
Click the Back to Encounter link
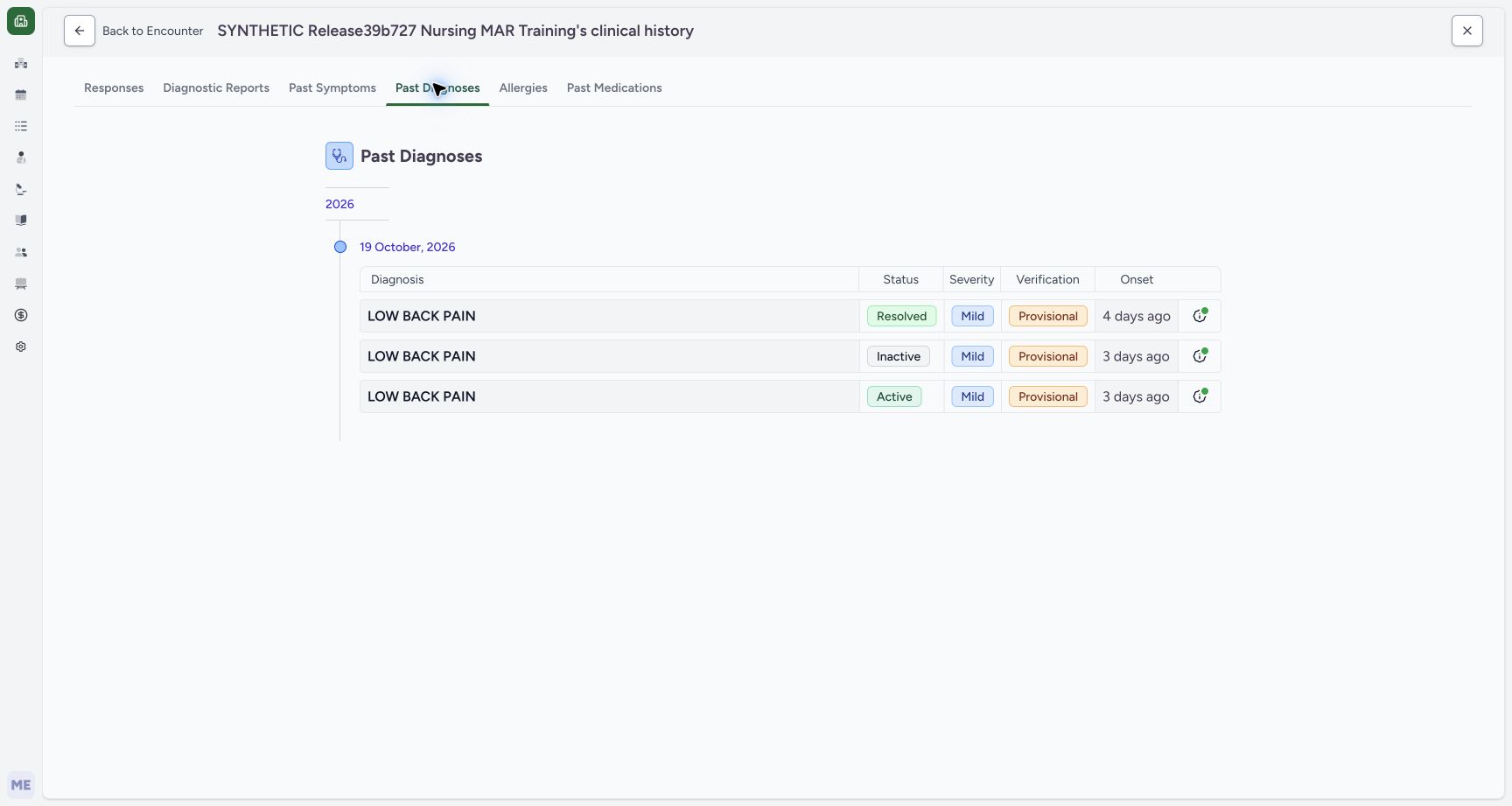click(152, 31)
